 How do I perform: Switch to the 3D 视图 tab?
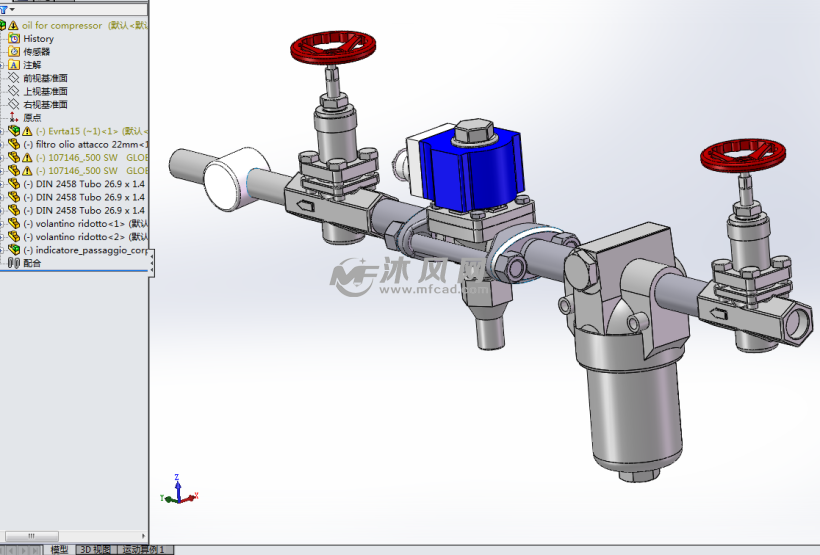pyautogui.click(x=95, y=549)
